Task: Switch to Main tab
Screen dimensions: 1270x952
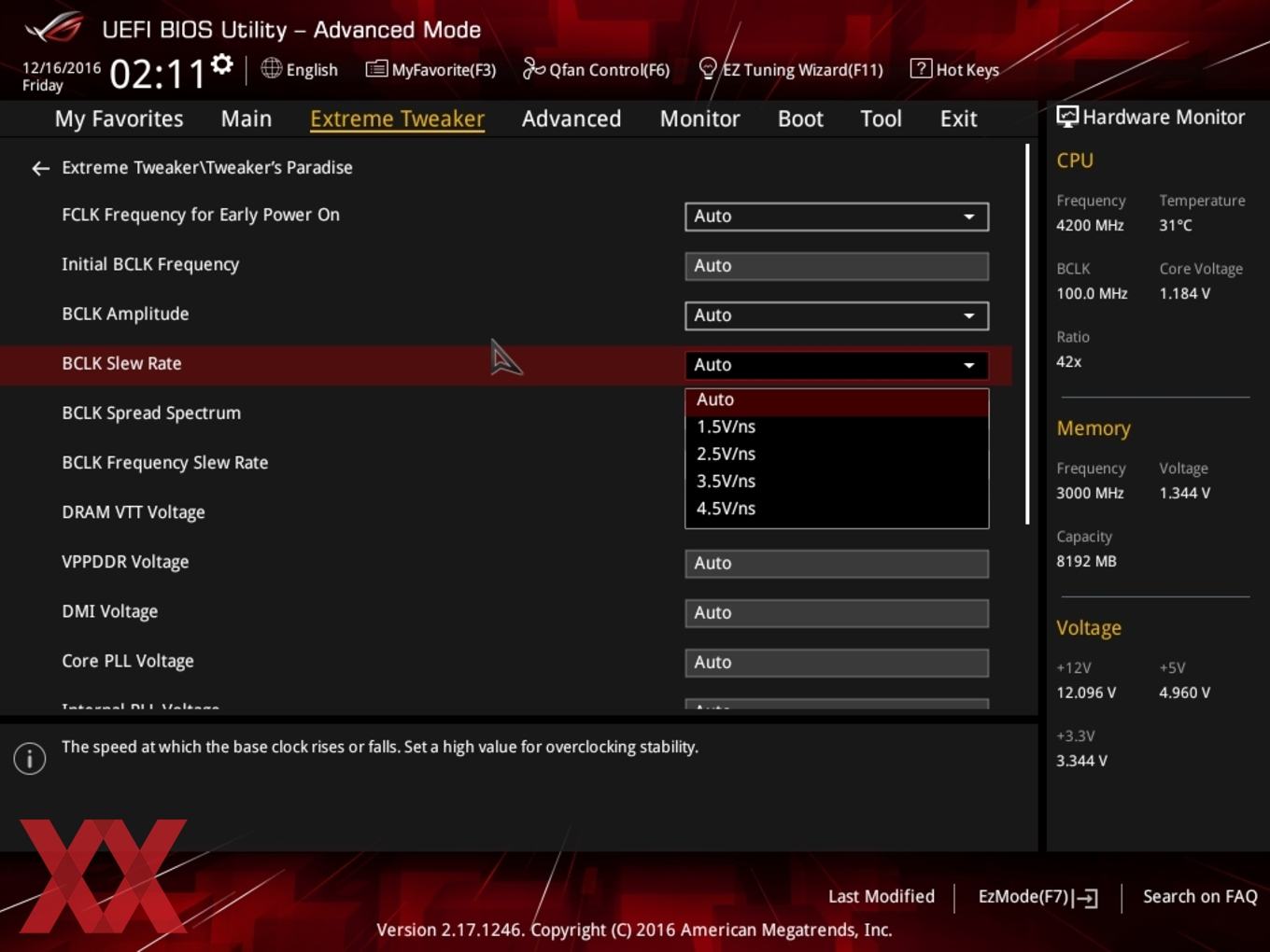Action: pyautogui.click(x=247, y=119)
